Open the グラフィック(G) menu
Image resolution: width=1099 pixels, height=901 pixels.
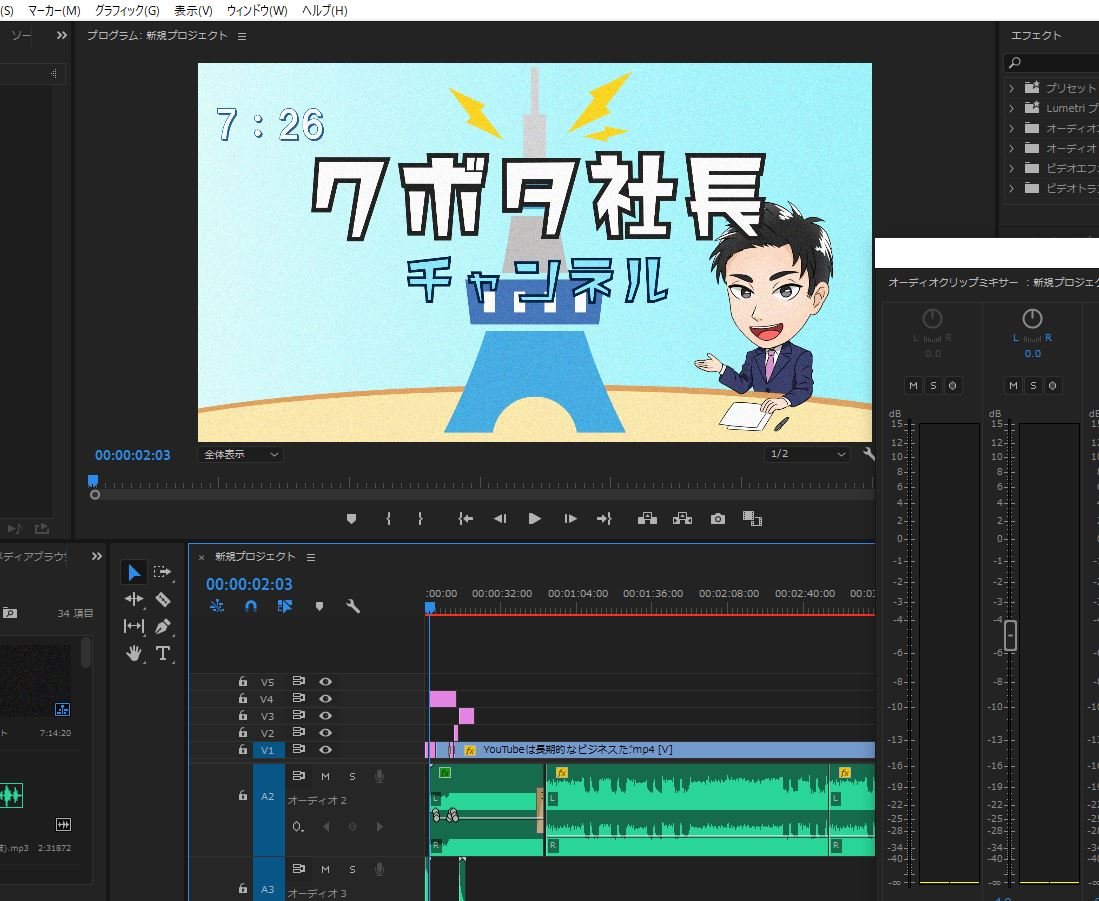click(x=127, y=10)
